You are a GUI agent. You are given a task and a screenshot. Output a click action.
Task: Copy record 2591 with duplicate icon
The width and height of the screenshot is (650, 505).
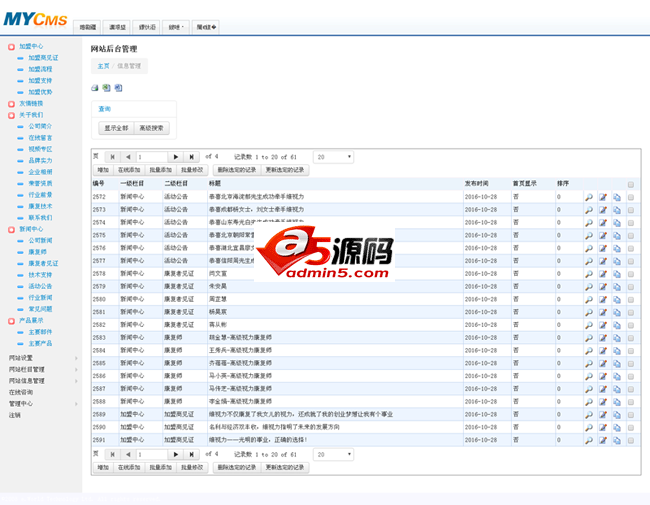[617, 441]
